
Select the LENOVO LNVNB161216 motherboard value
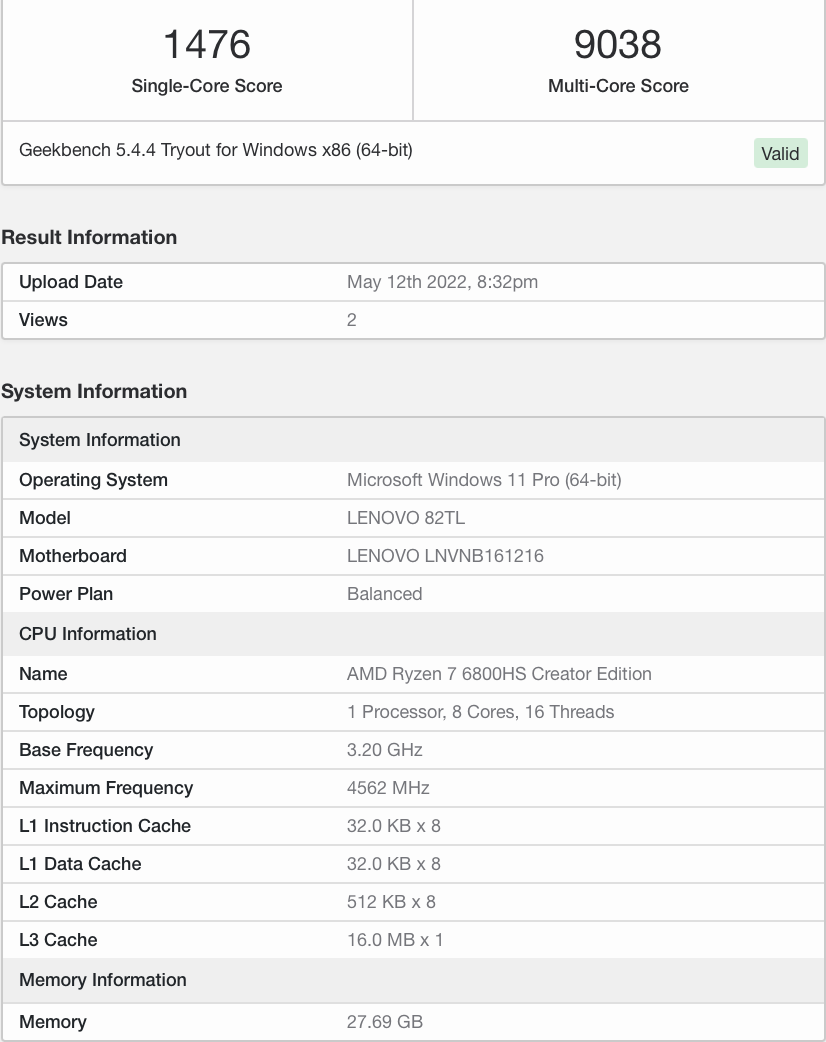(445, 556)
